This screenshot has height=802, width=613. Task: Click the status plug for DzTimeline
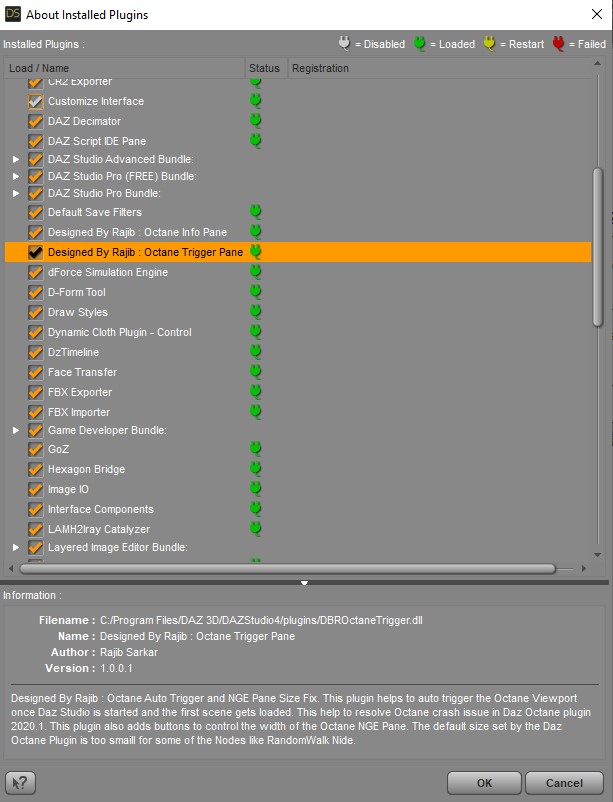255,351
